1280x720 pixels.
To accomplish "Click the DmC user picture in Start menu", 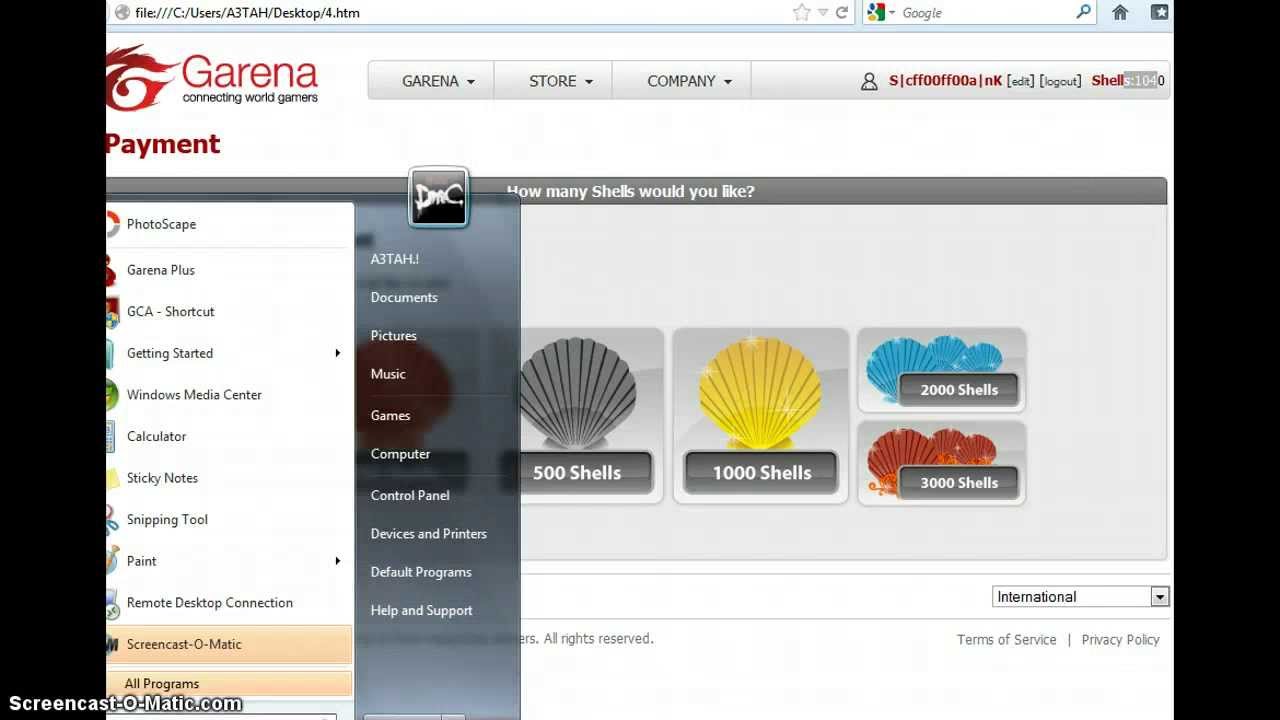I will [x=439, y=196].
